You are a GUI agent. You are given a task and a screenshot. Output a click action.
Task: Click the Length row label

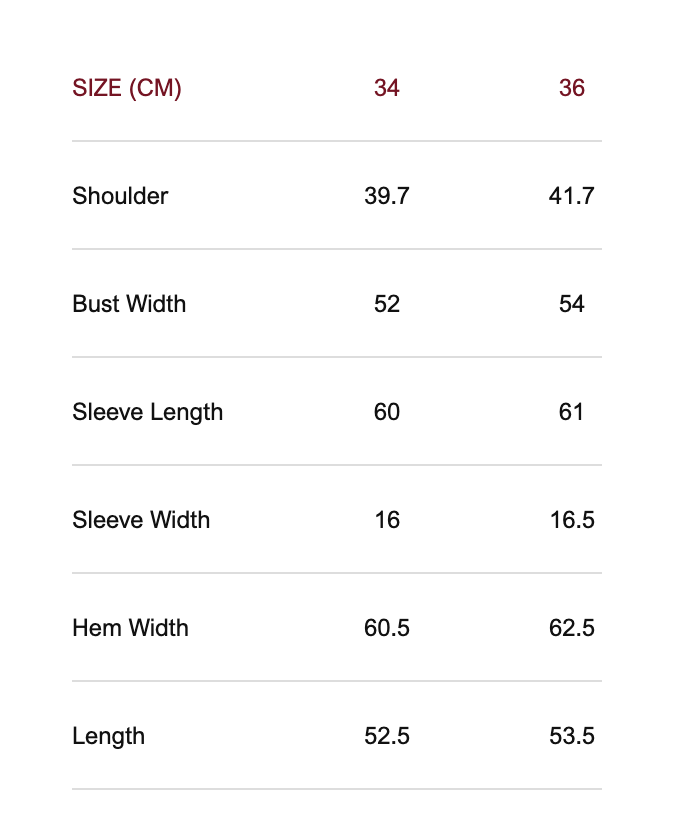tap(108, 736)
